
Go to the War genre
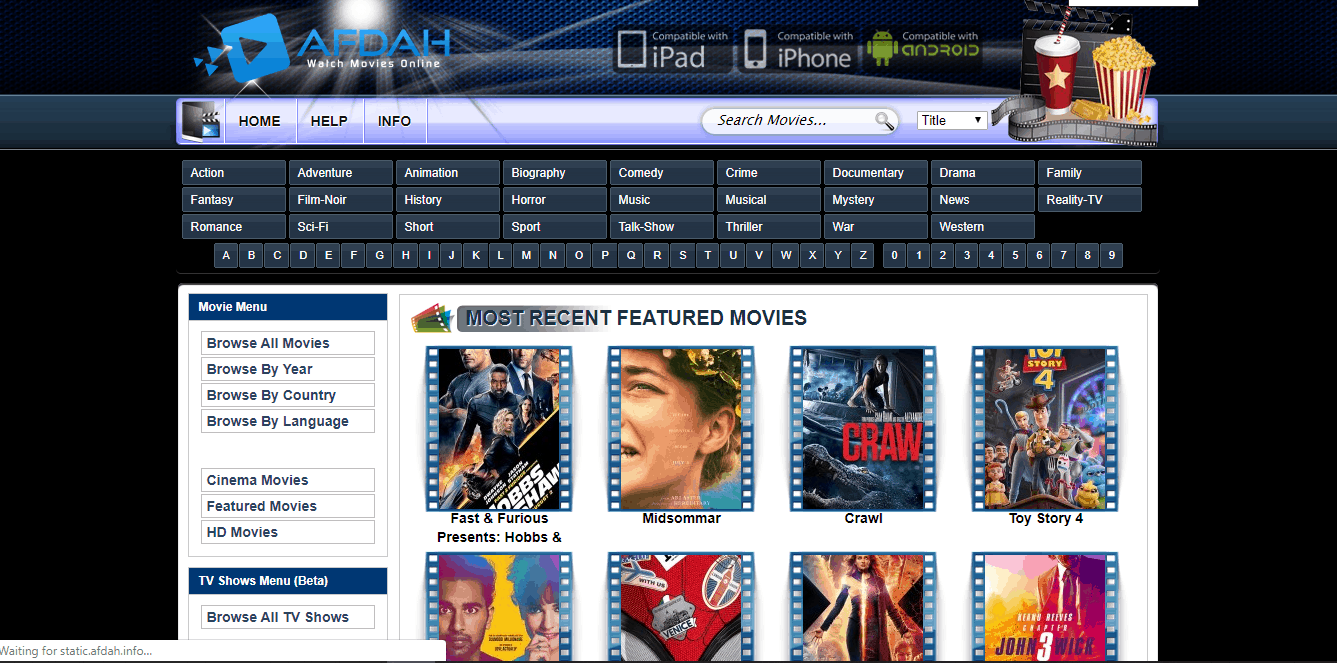(876, 227)
